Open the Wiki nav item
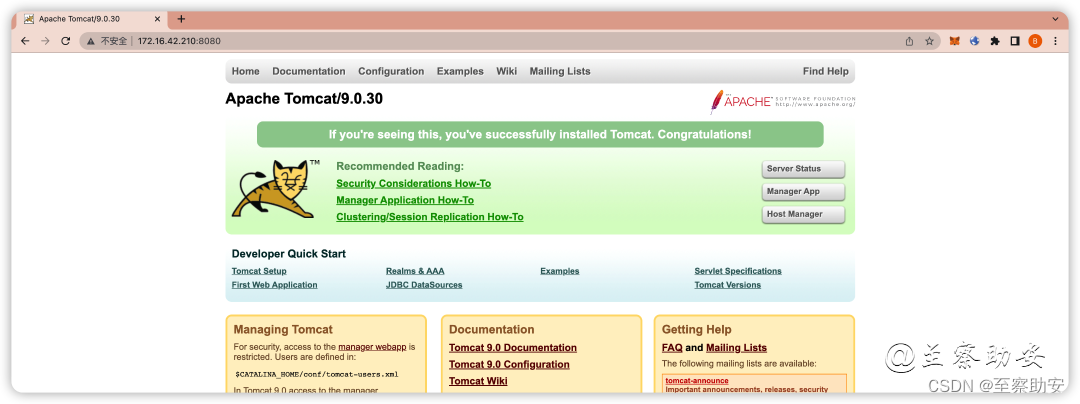This screenshot has height=404, width=1080. (506, 72)
